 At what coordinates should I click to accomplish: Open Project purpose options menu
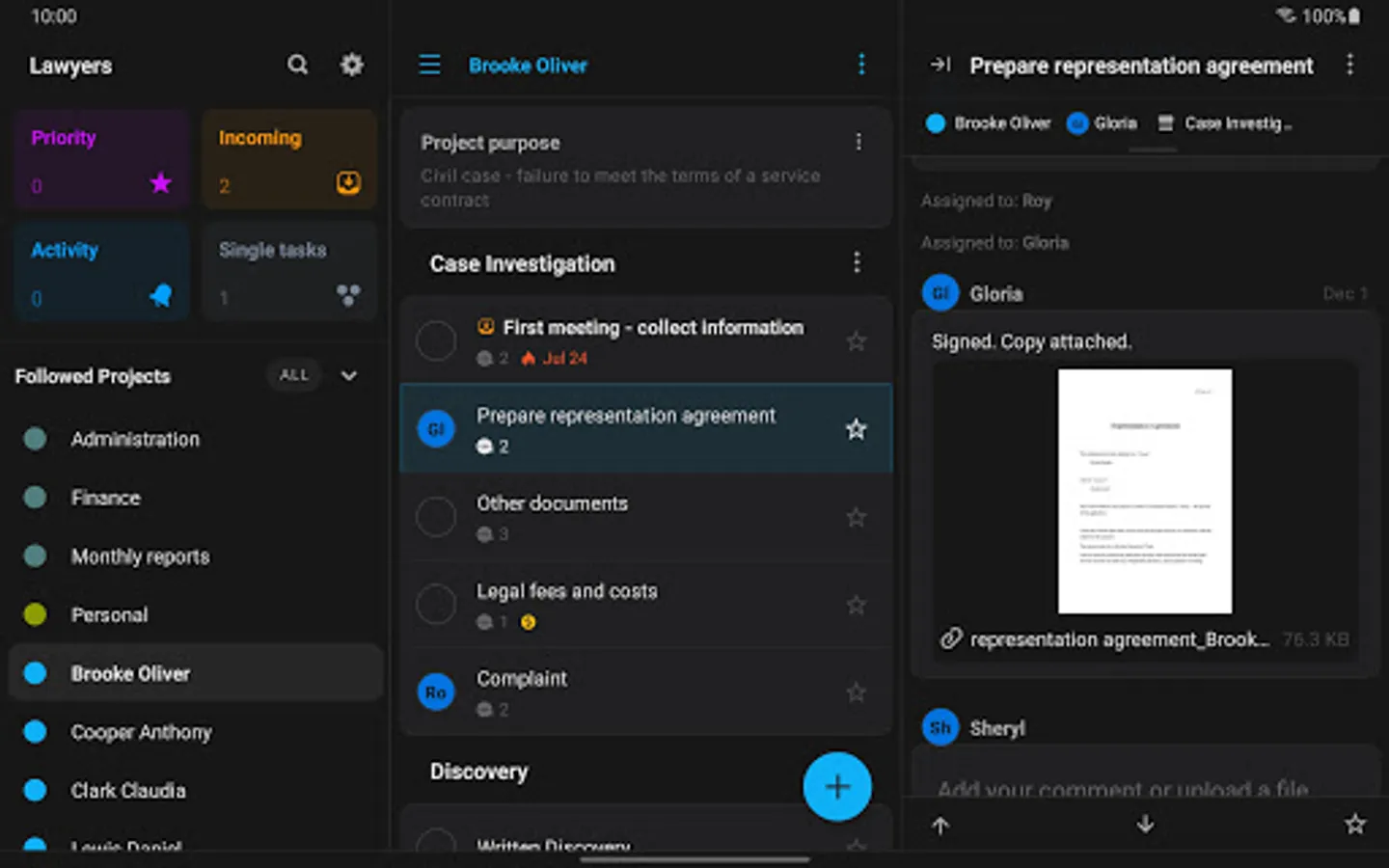[858, 142]
